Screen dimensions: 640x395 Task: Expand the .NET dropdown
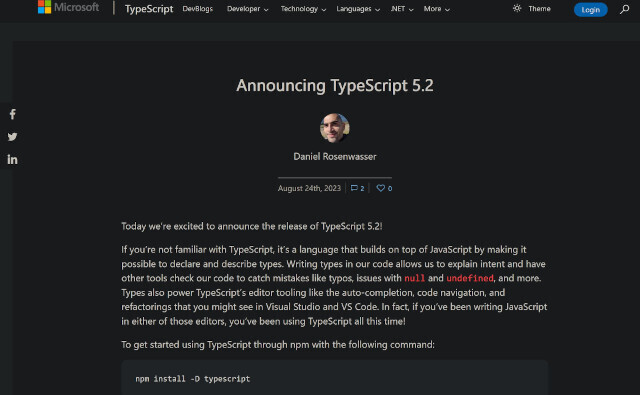click(x=402, y=9)
